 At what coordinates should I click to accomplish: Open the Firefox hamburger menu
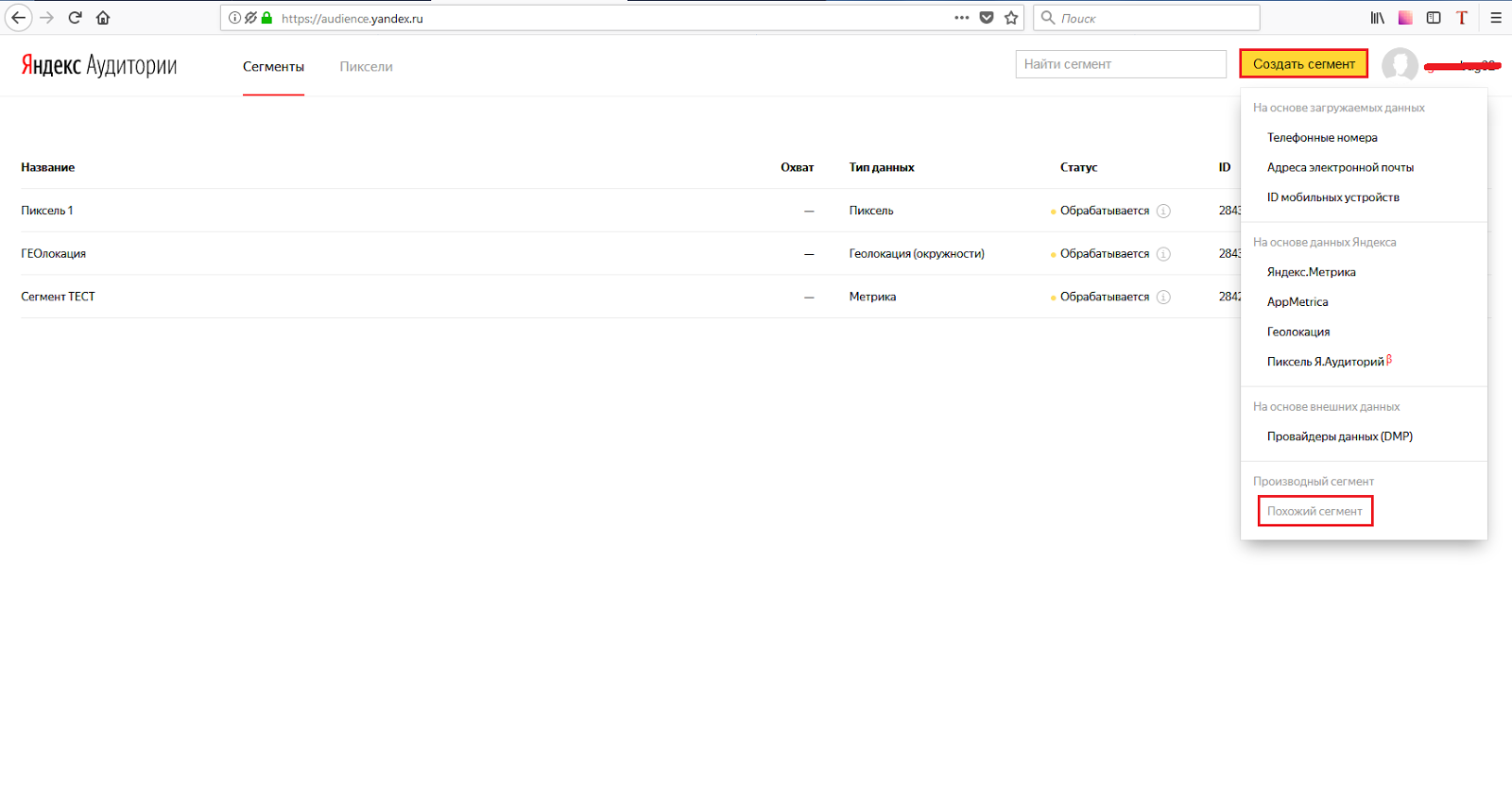[x=1496, y=18]
